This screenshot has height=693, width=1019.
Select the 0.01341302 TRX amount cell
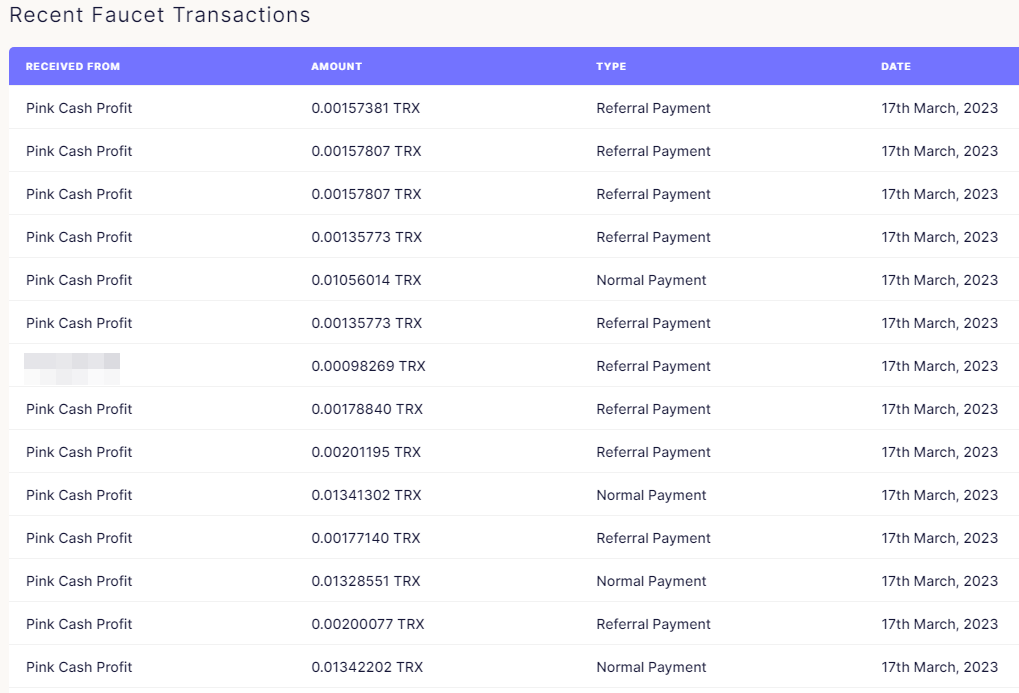coord(366,495)
